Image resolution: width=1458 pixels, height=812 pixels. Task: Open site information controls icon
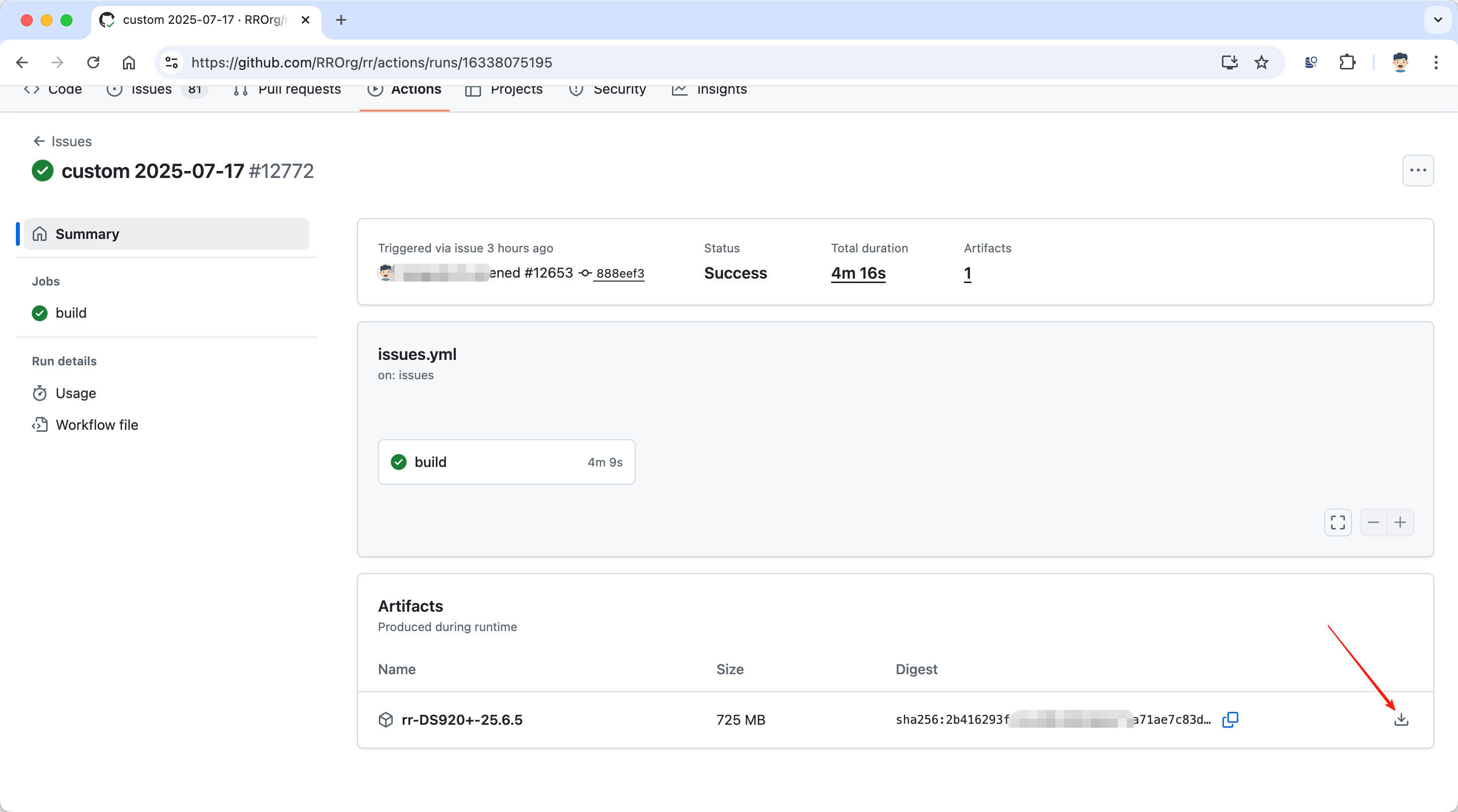pos(172,62)
